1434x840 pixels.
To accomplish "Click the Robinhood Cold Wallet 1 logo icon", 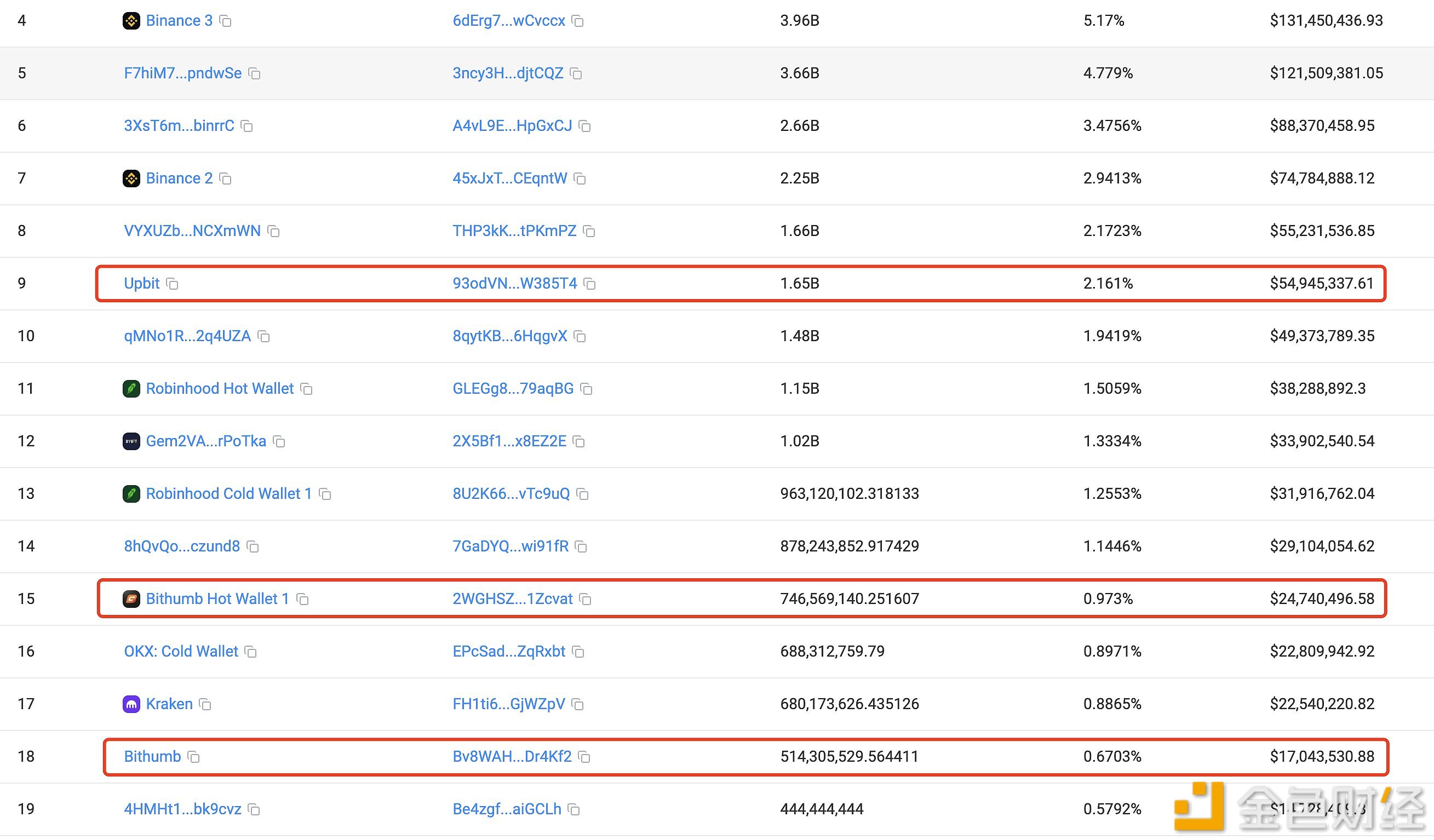I will tap(131, 493).
